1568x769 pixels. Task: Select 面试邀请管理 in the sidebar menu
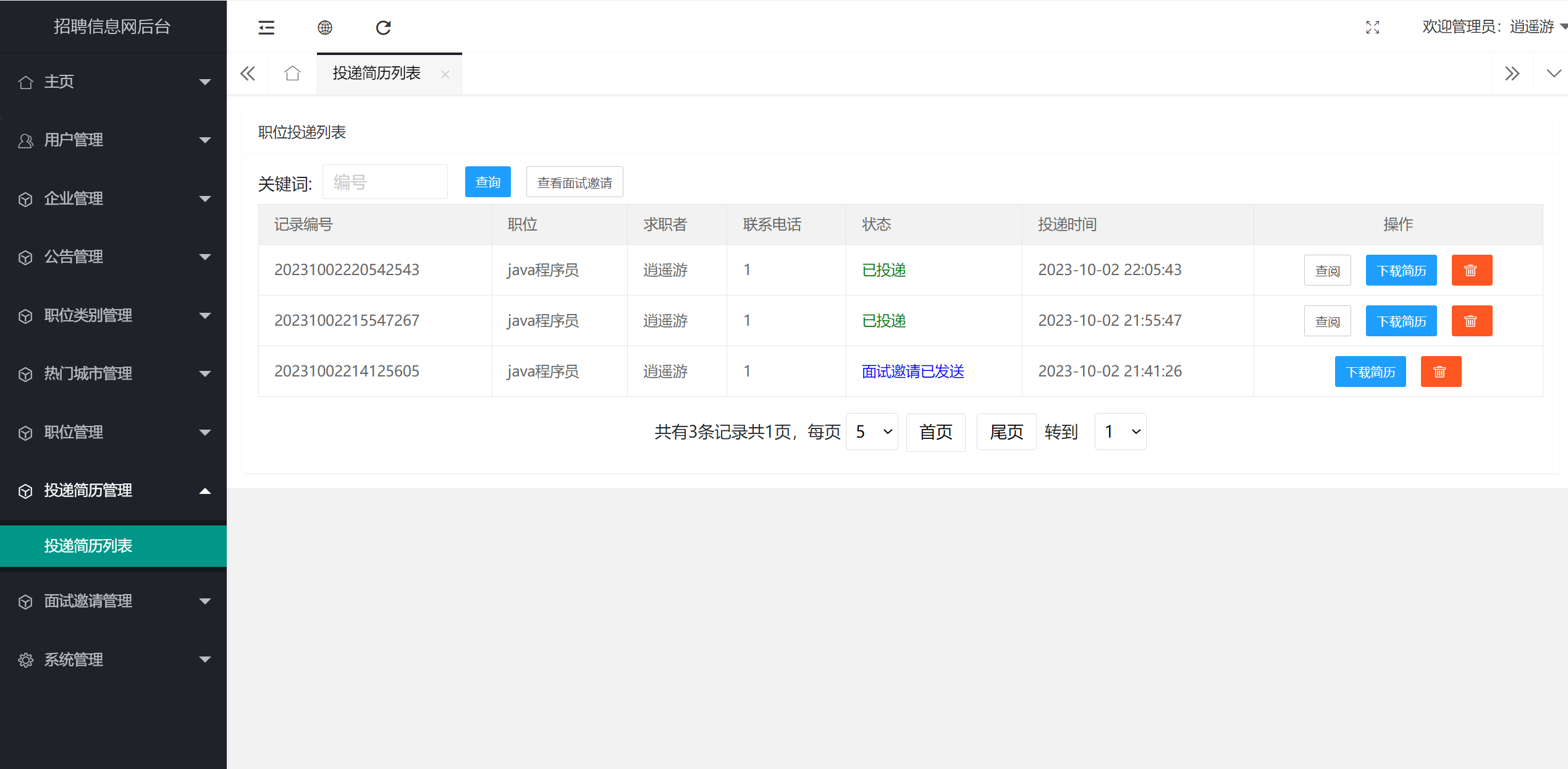tap(88, 601)
